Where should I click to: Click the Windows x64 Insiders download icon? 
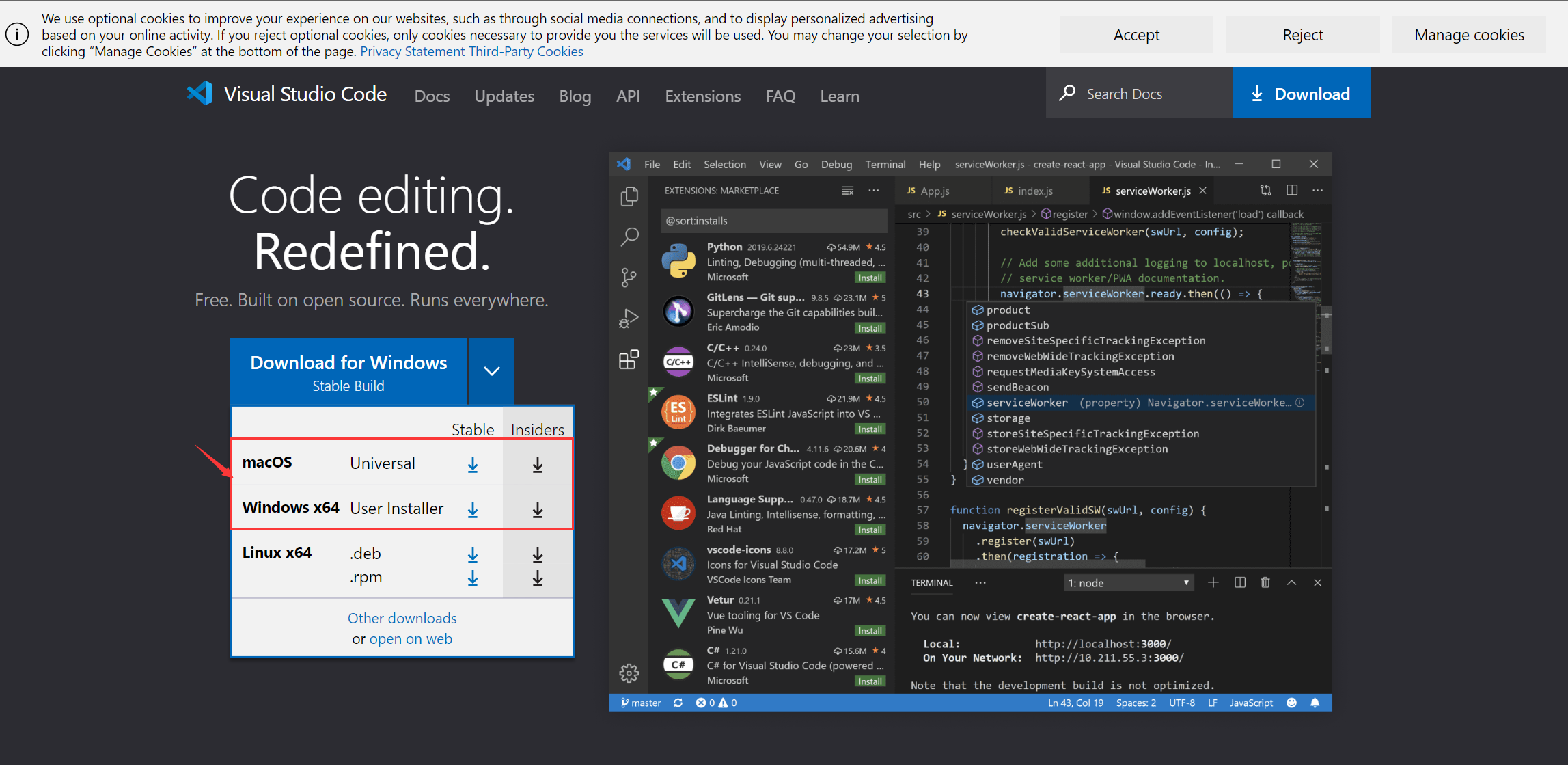pyautogui.click(x=538, y=510)
